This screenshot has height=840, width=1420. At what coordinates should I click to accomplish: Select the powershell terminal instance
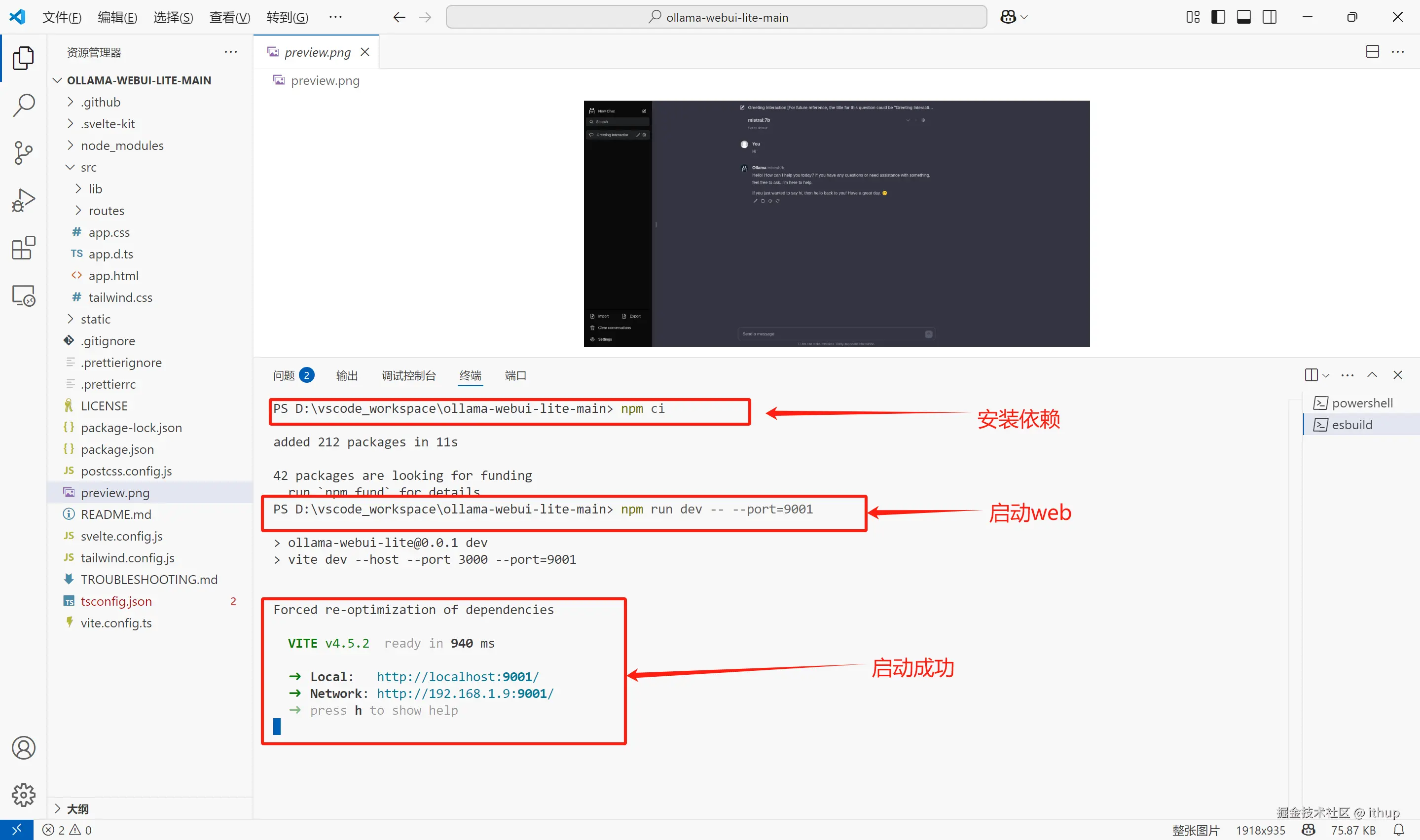(x=1362, y=403)
